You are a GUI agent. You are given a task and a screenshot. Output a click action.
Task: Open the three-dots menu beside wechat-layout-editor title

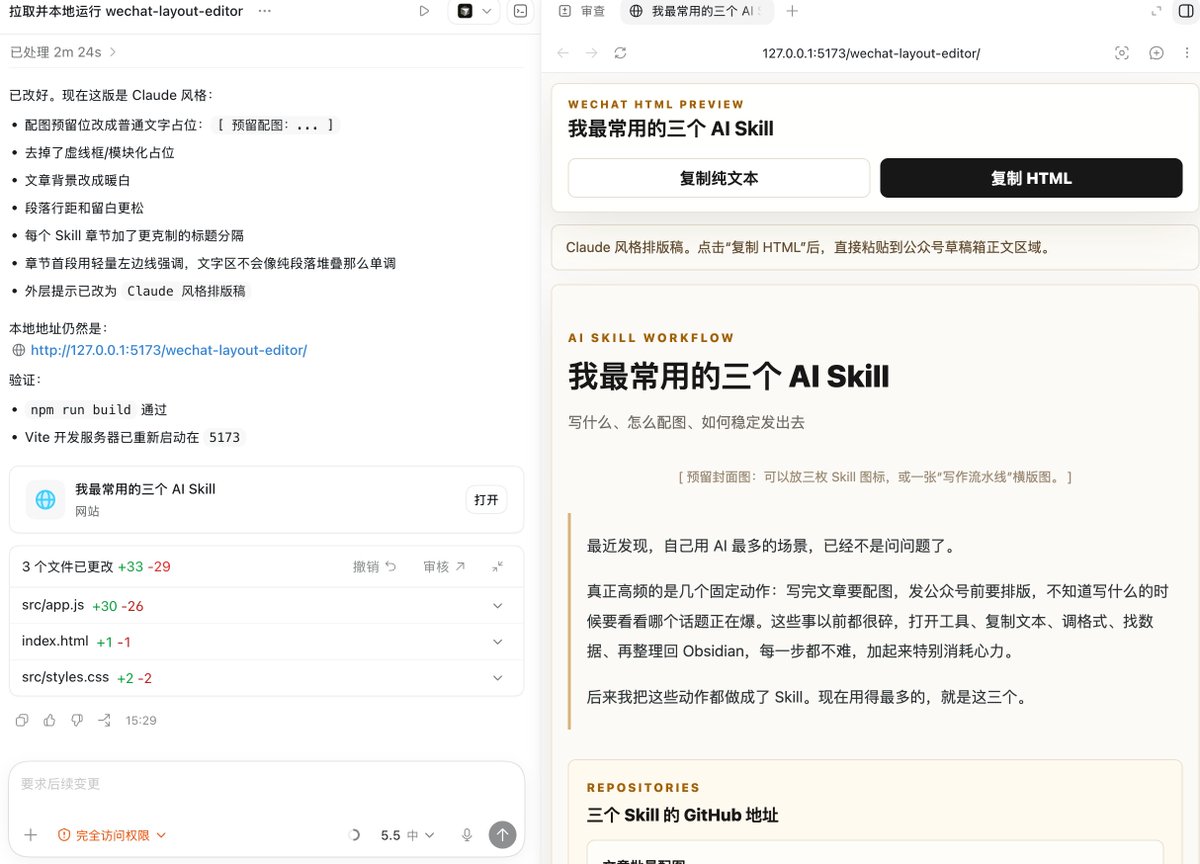tap(264, 11)
